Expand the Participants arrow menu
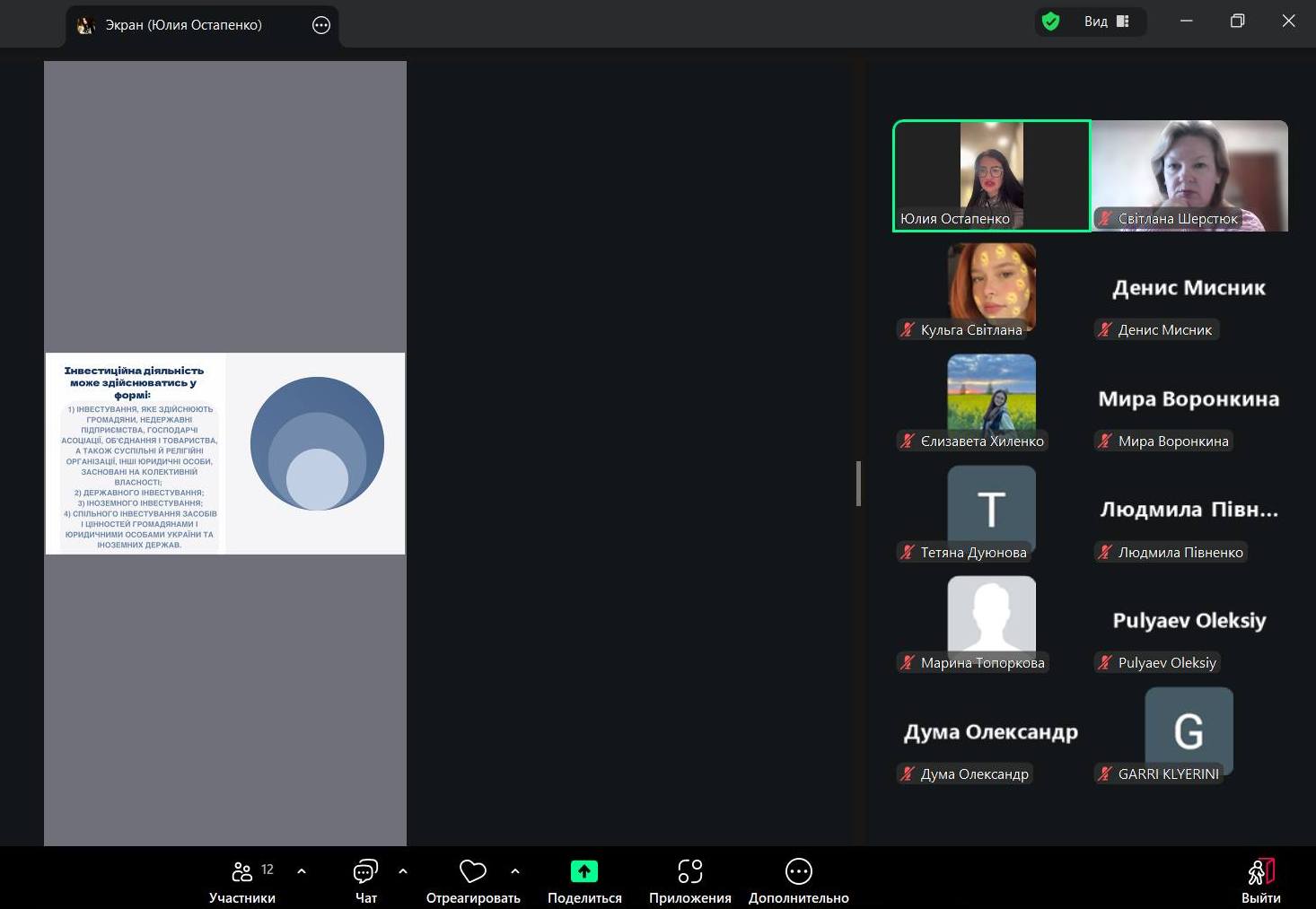This screenshot has height=909, width=1316. (302, 871)
